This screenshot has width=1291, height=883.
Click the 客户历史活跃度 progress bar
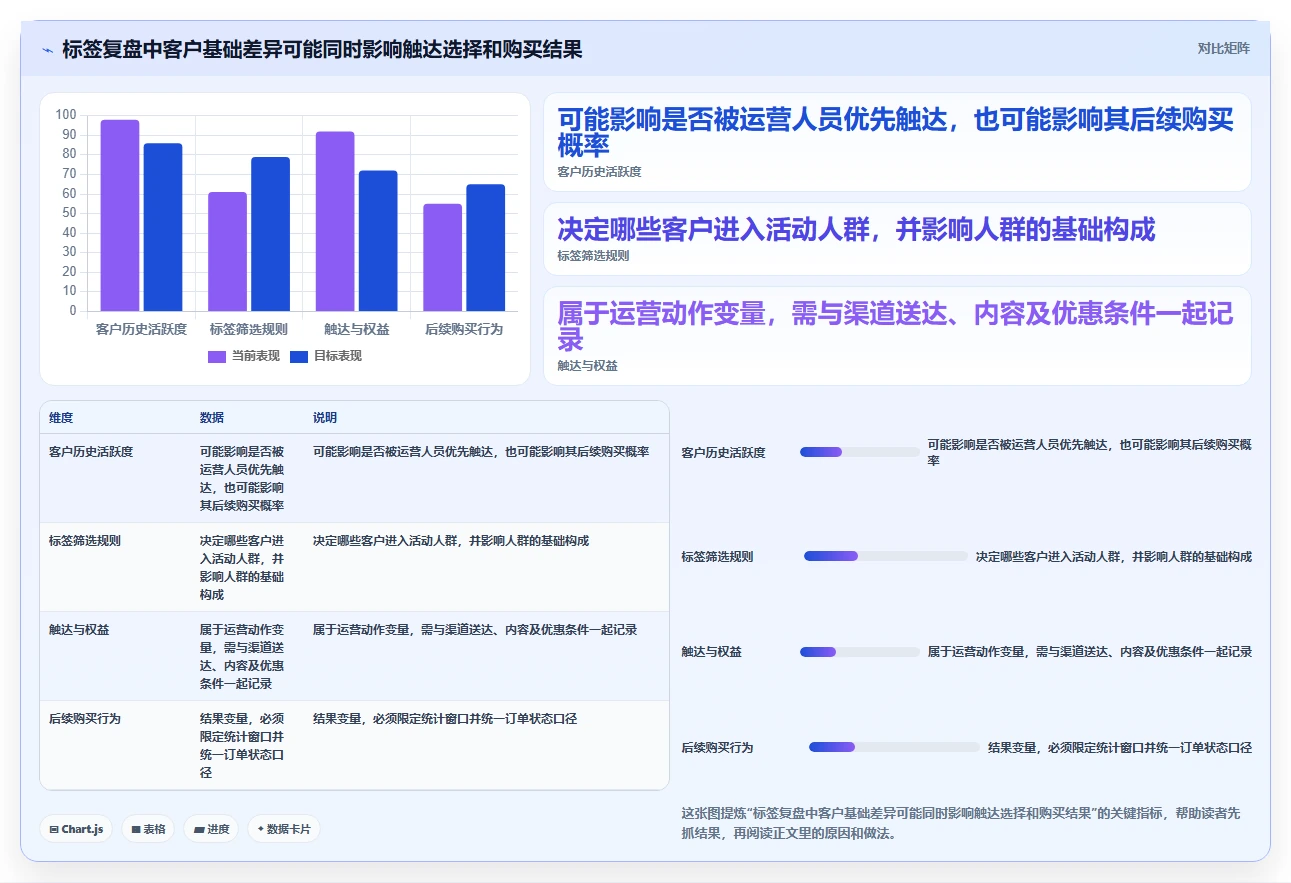(x=860, y=452)
